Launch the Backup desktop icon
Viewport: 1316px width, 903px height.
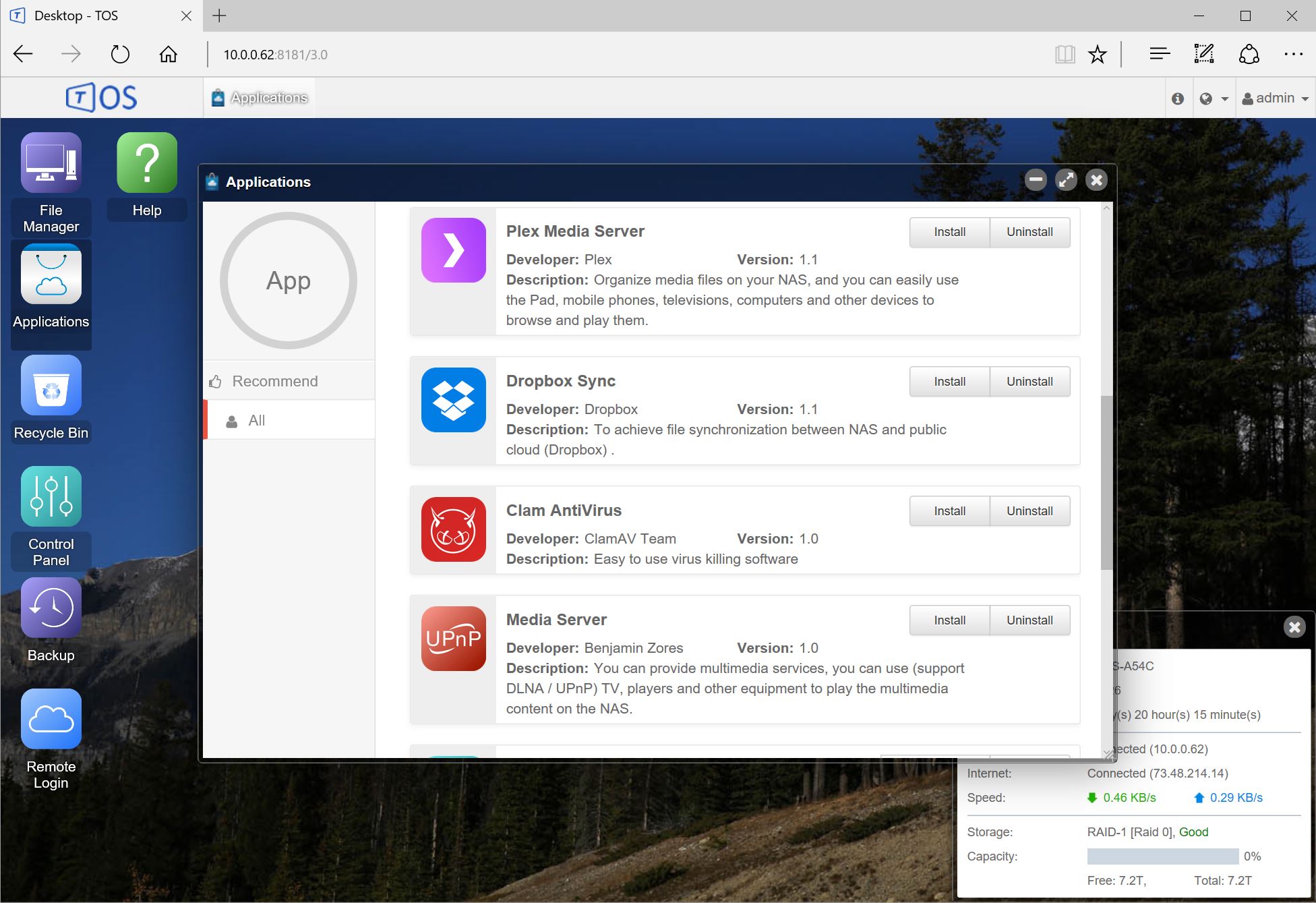point(51,608)
